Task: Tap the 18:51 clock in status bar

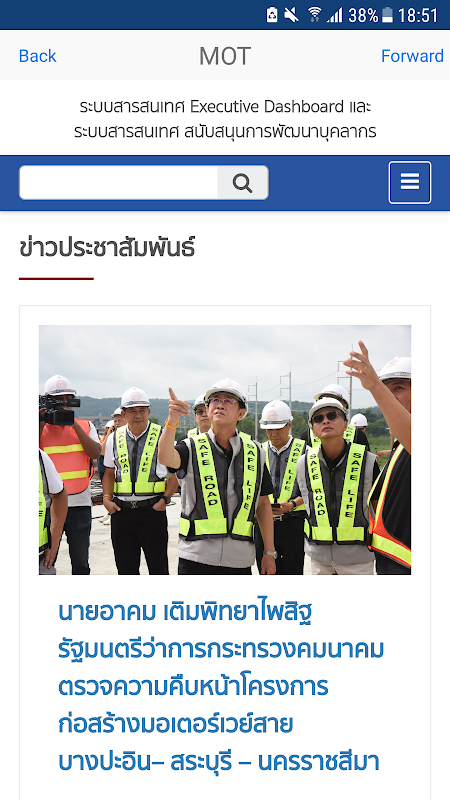Action: pos(418,15)
